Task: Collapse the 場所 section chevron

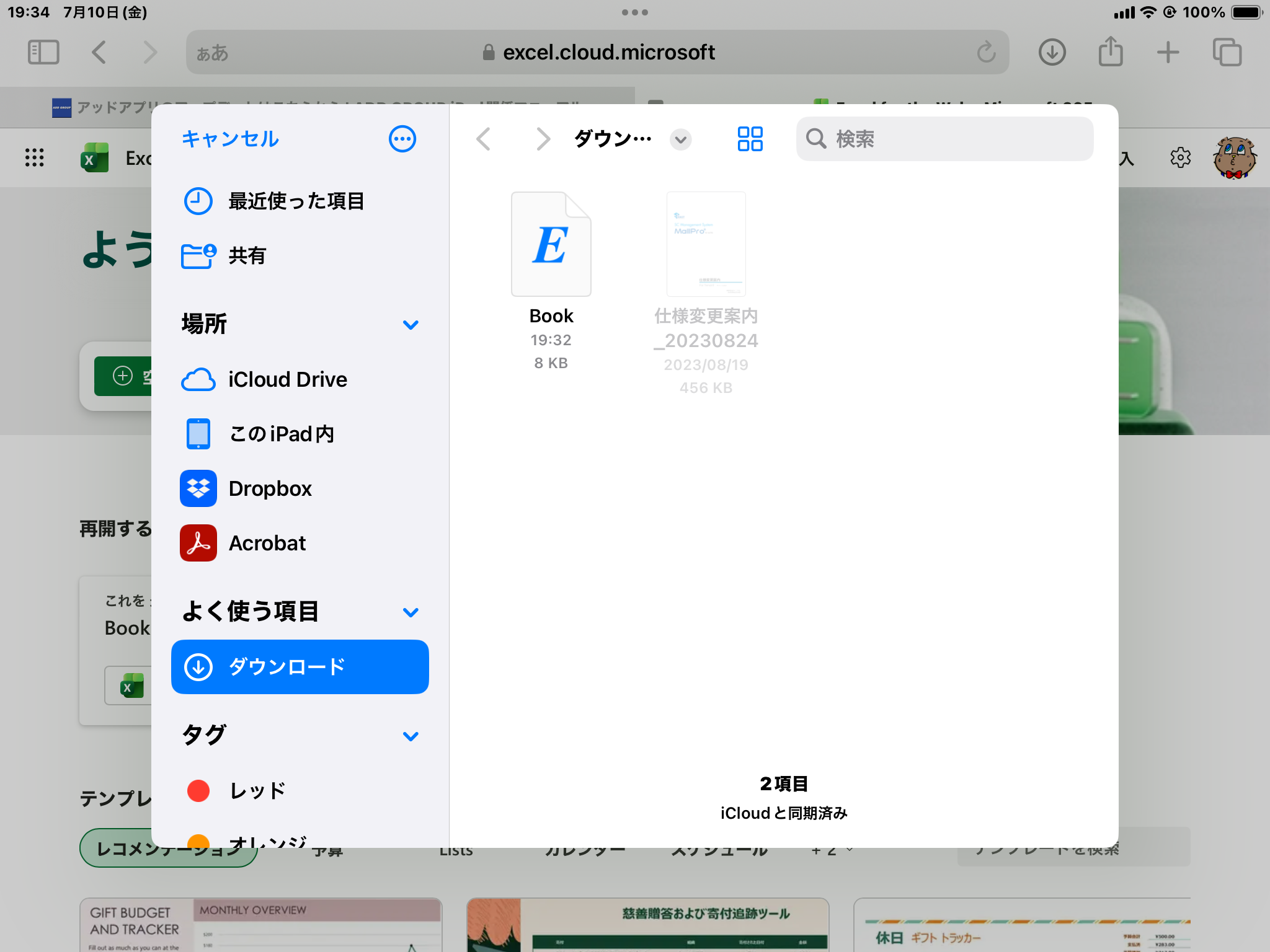Action: pyautogui.click(x=411, y=325)
